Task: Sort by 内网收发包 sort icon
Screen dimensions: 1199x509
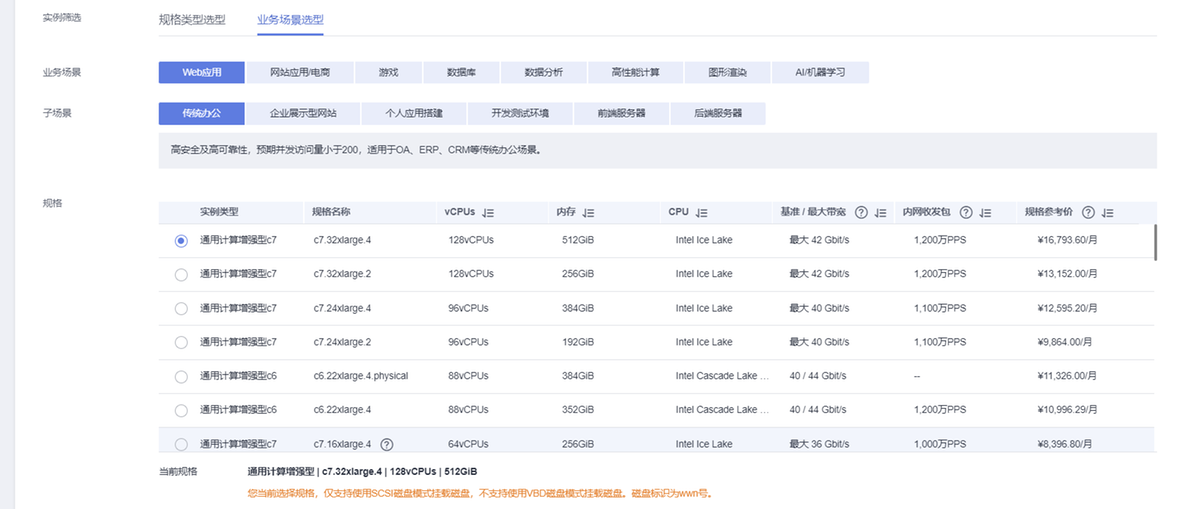Action: (x=985, y=212)
